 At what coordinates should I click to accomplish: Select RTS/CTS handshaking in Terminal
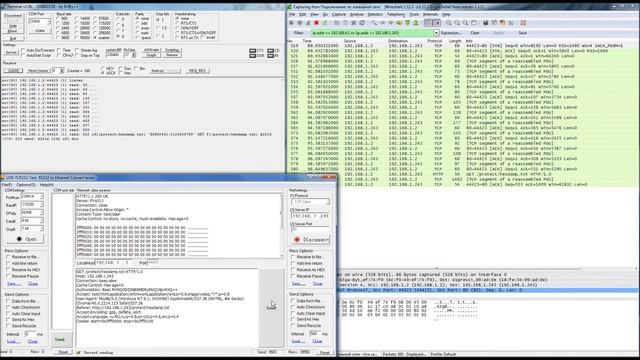pyautogui.click(x=185, y=23)
